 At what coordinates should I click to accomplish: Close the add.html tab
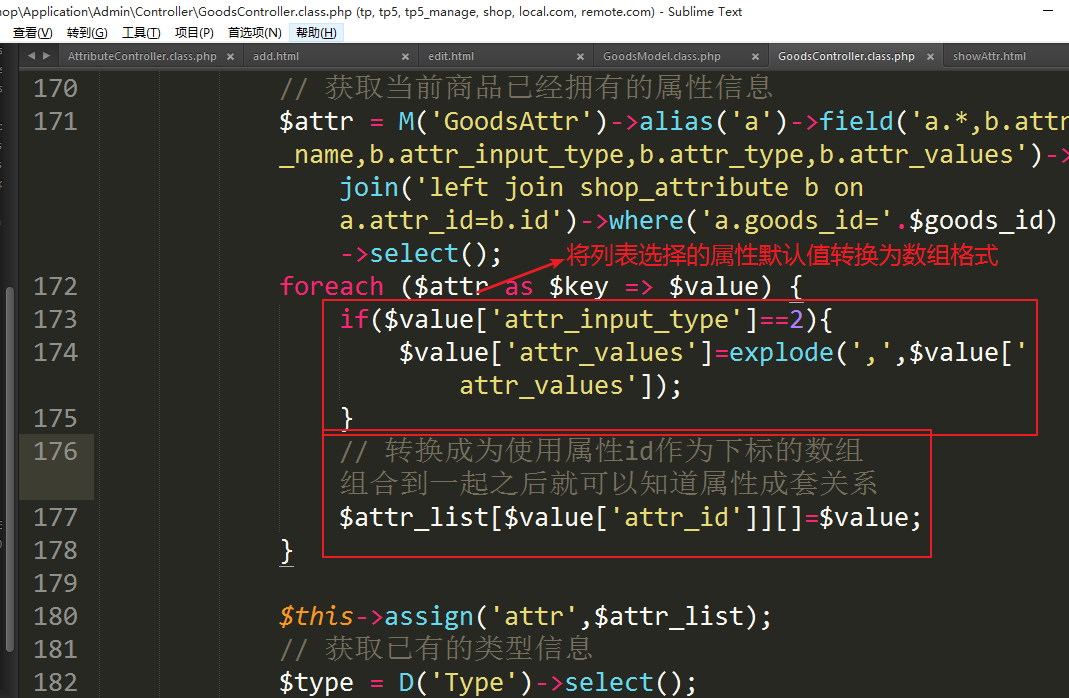coord(405,57)
